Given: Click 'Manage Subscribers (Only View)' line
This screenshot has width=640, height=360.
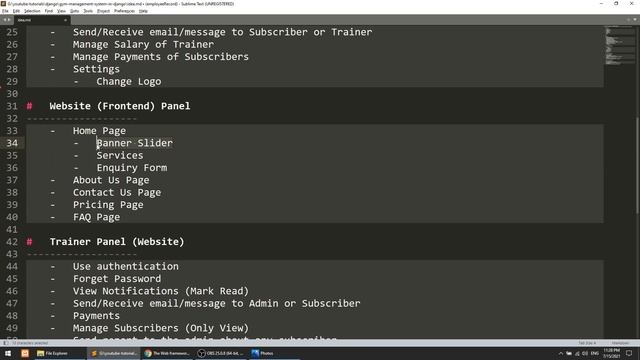Looking at the screenshot, I should point(161,328).
